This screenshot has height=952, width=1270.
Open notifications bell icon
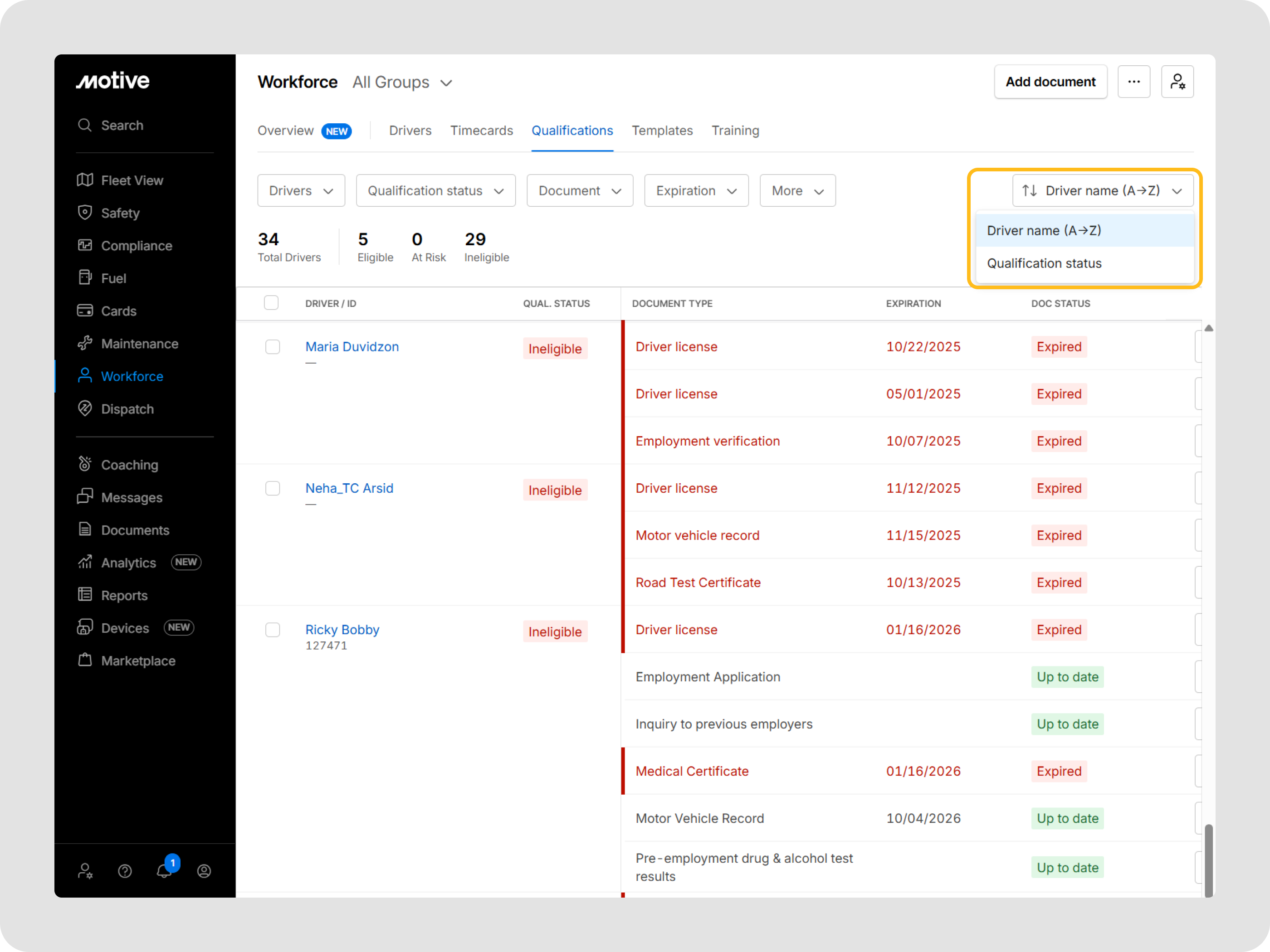click(164, 871)
